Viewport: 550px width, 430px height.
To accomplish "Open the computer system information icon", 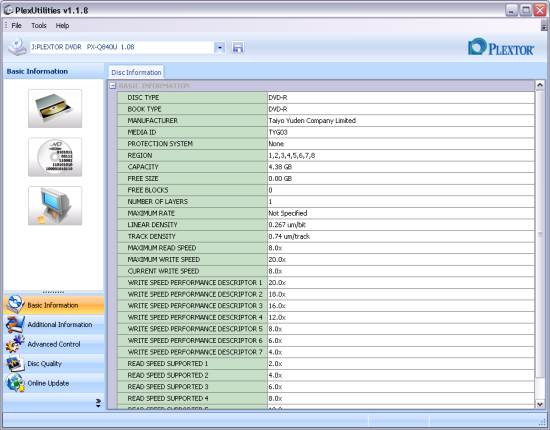I will pos(55,206).
